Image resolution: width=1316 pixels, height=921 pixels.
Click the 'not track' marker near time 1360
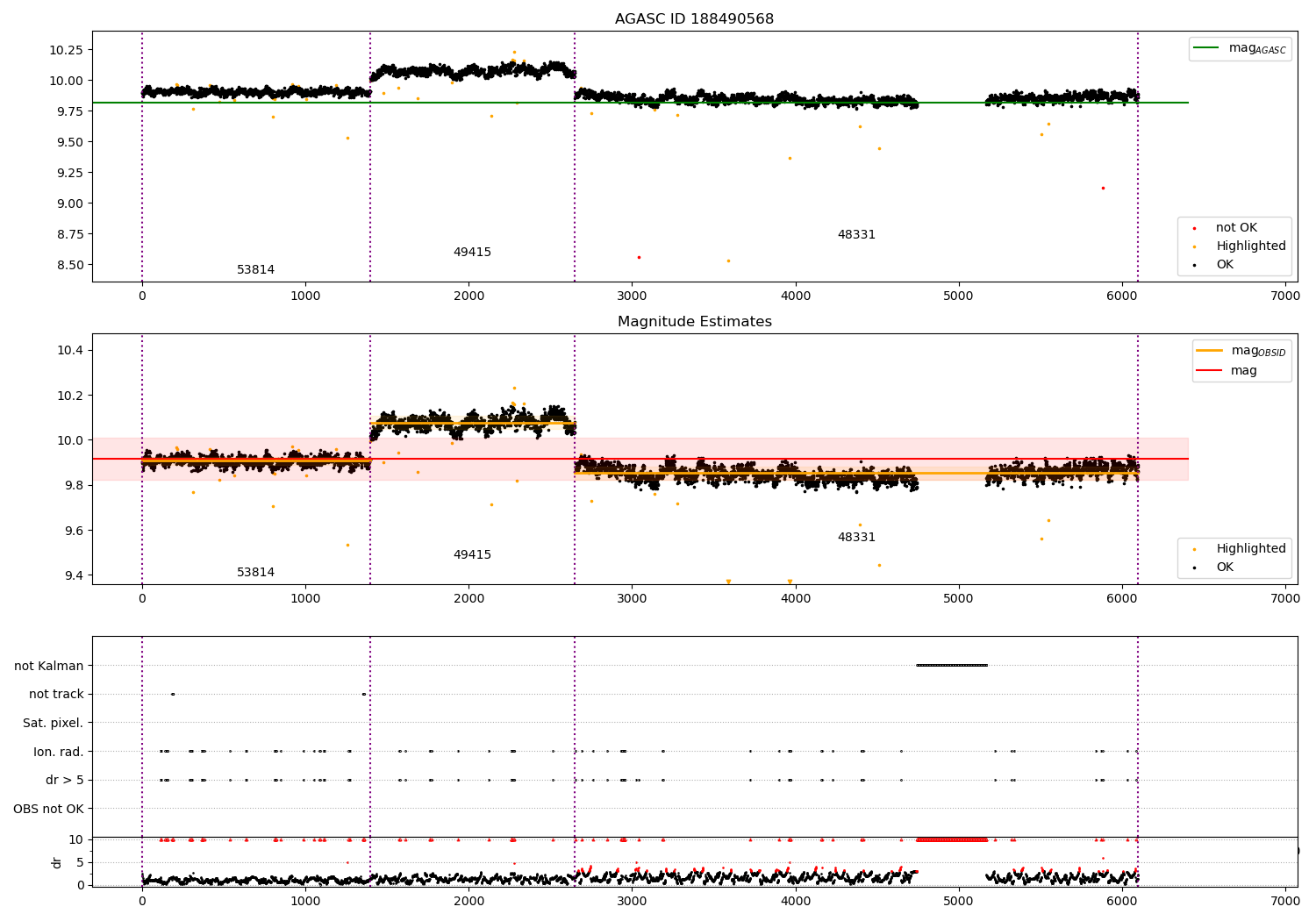363,694
